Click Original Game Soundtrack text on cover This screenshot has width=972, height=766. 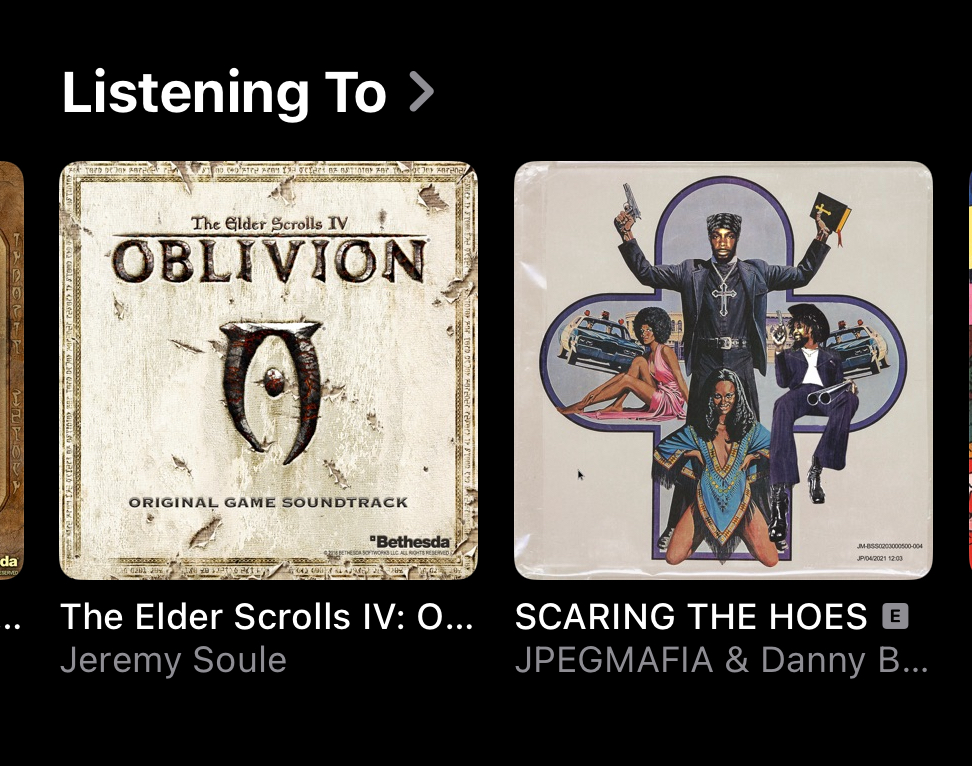click(268, 503)
